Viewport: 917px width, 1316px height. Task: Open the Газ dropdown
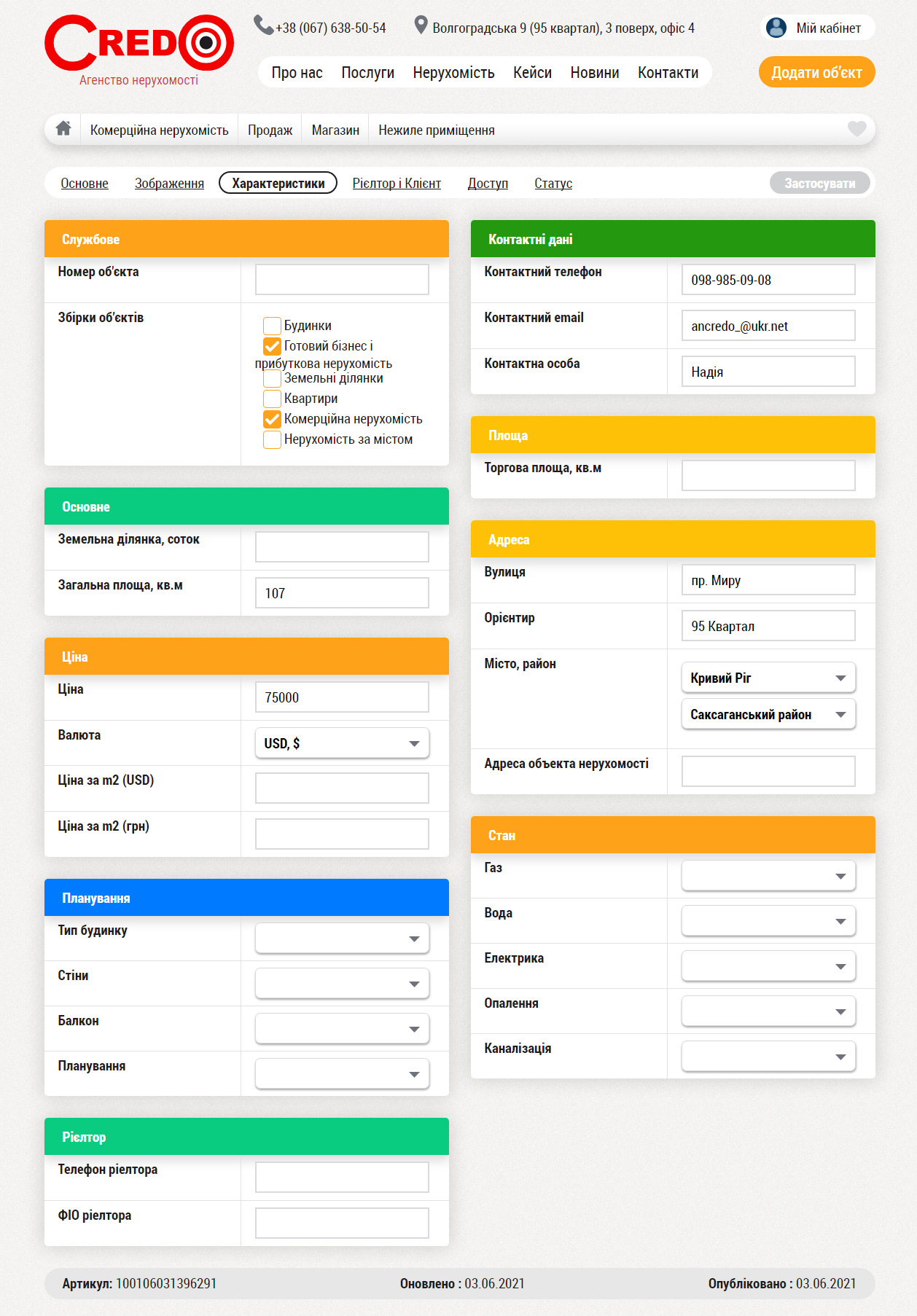[768, 876]
